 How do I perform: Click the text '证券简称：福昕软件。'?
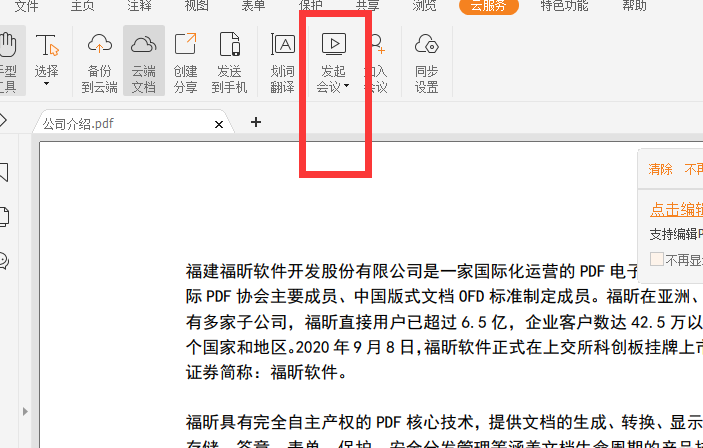coord(267,372)
